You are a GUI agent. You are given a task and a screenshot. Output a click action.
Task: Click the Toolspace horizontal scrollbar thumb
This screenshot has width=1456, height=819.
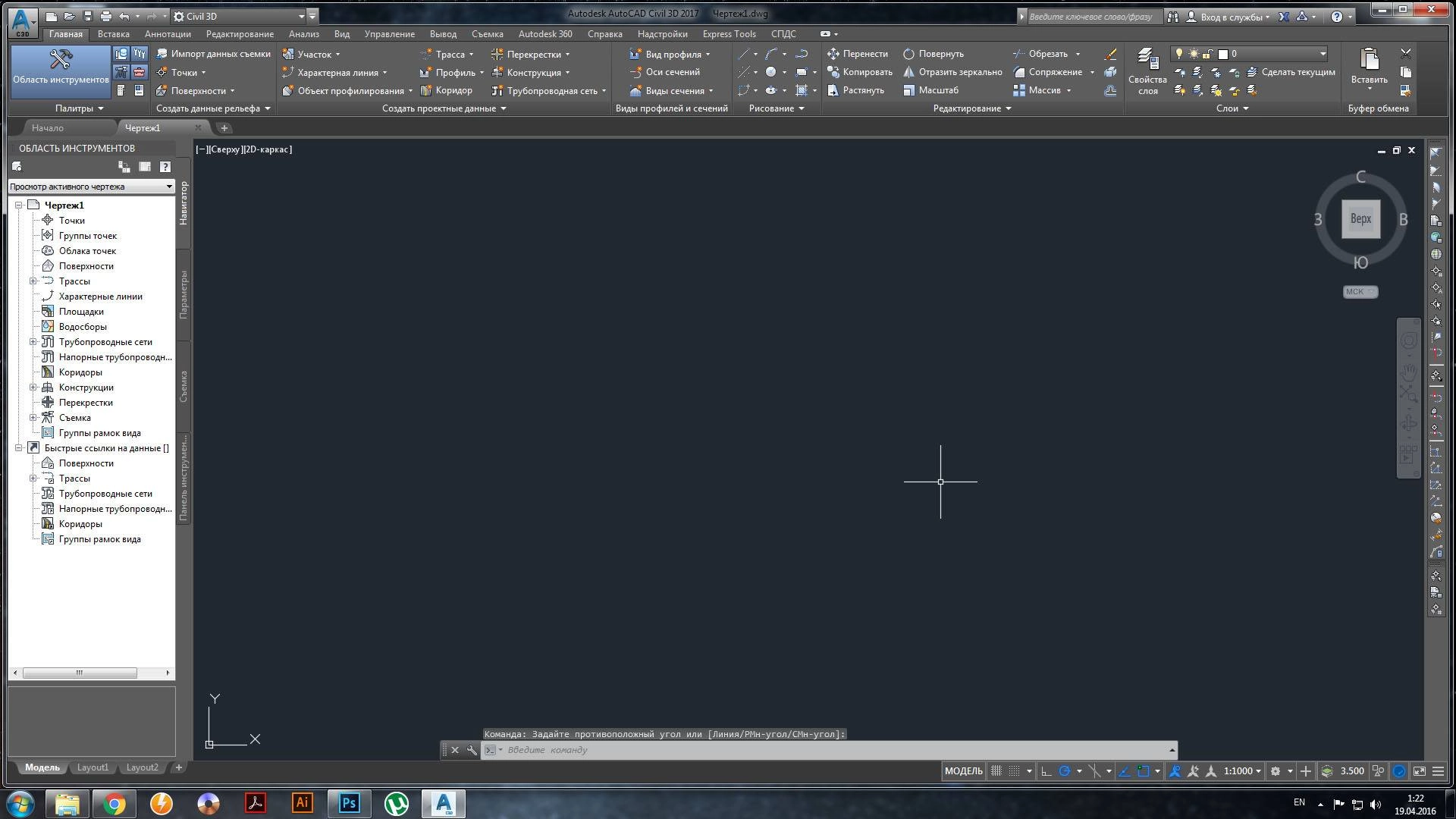coord(80,673)
